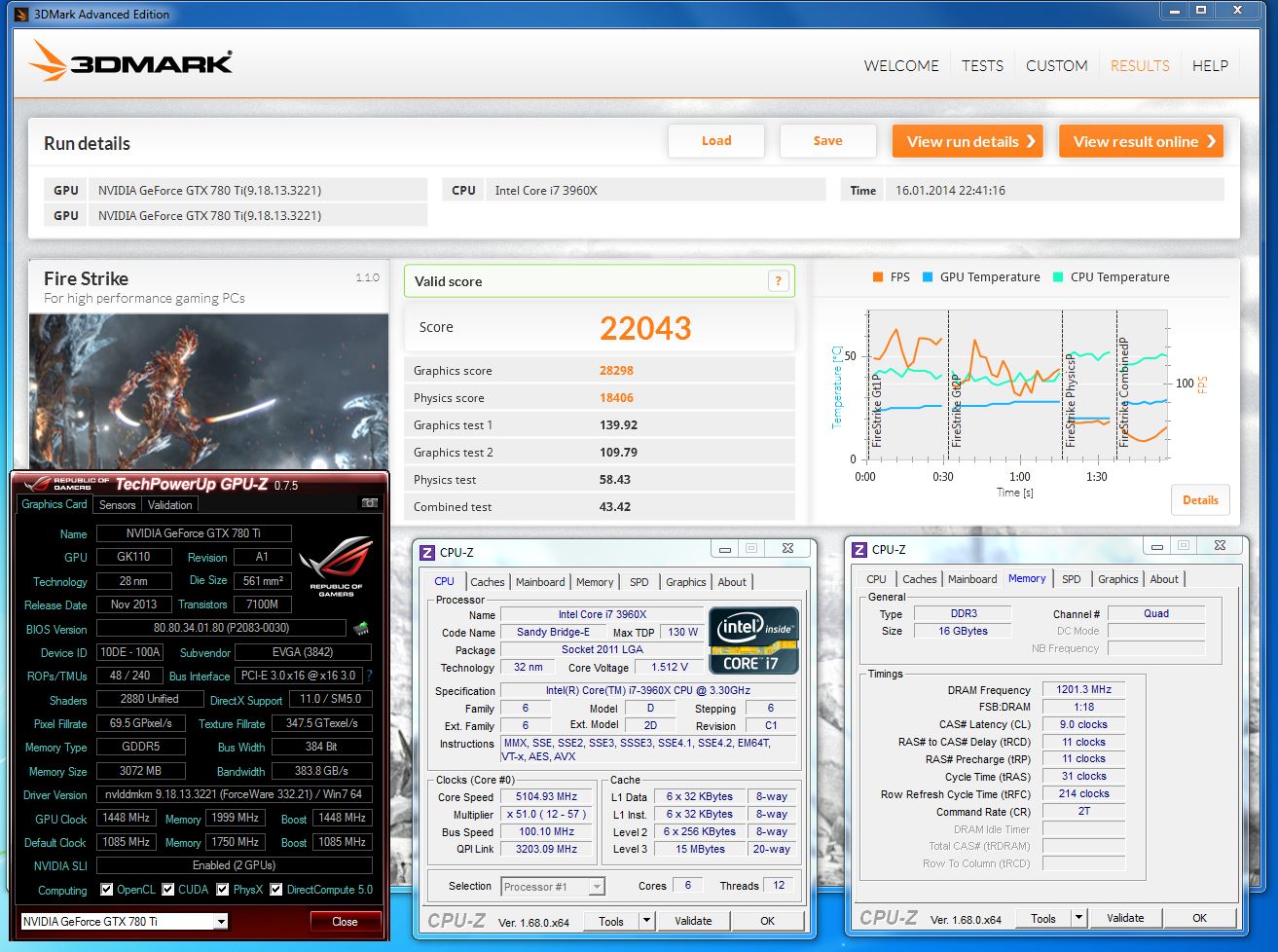Click the Physics score value 18406

coord(616,398)
